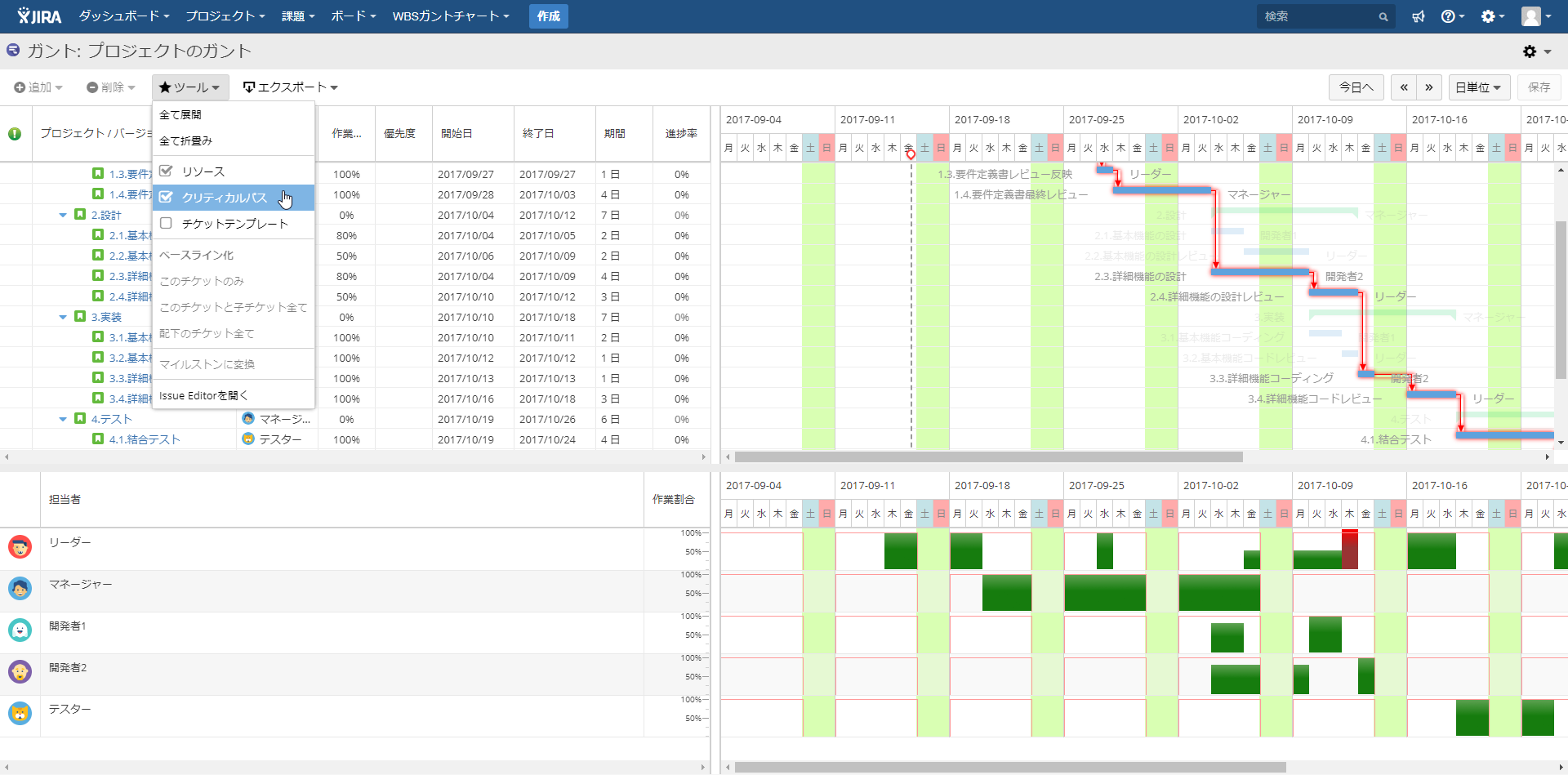Collapse the 2.設計 tree node

click(63, 216)
